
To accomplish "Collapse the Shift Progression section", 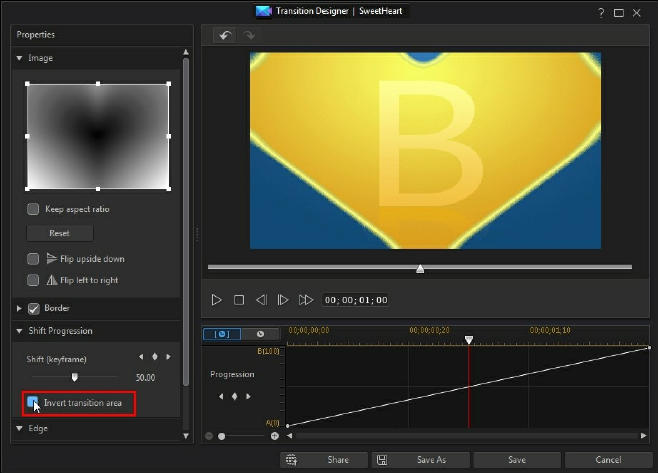I will click(19, 331).
